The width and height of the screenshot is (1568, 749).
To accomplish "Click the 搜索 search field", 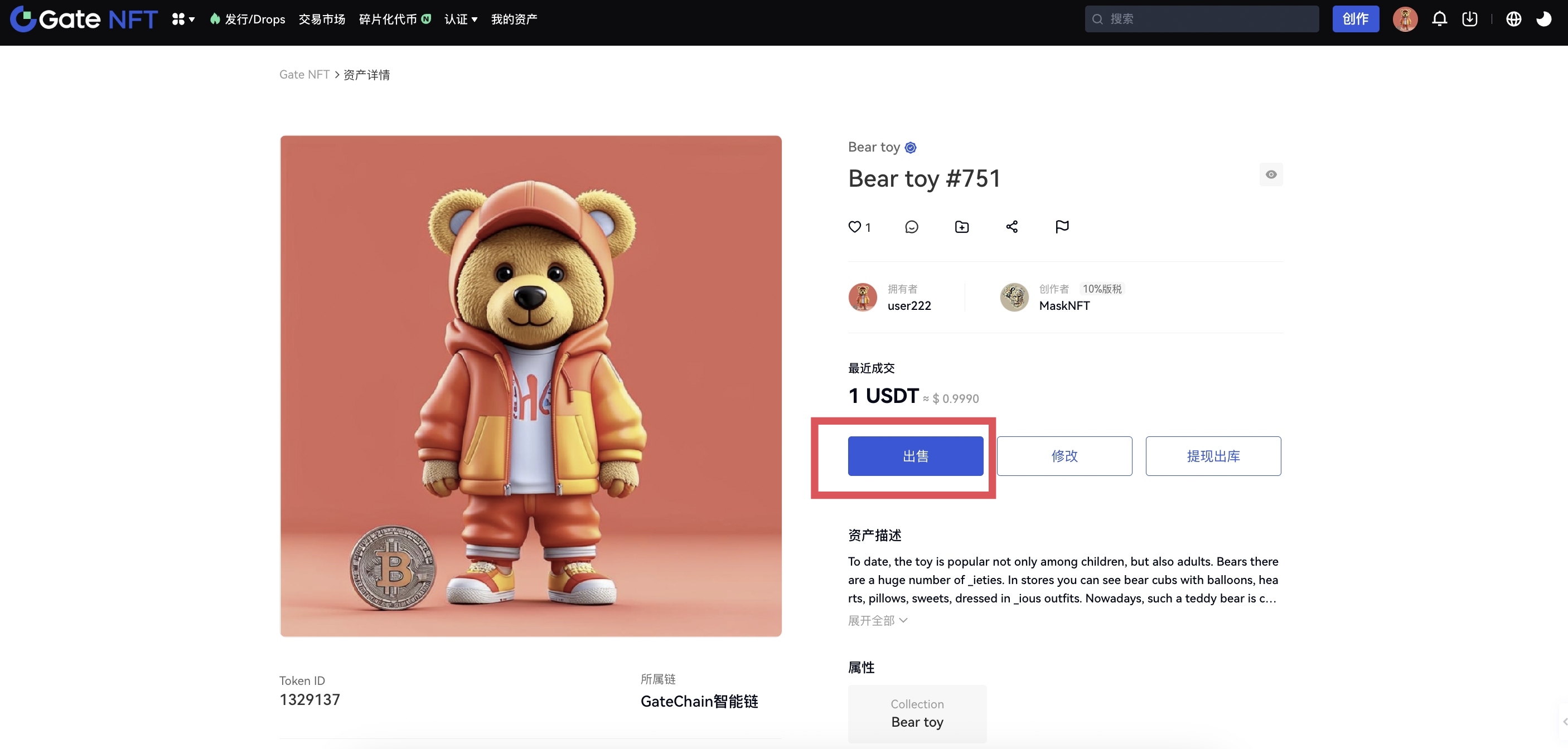I will [1202, 19].
